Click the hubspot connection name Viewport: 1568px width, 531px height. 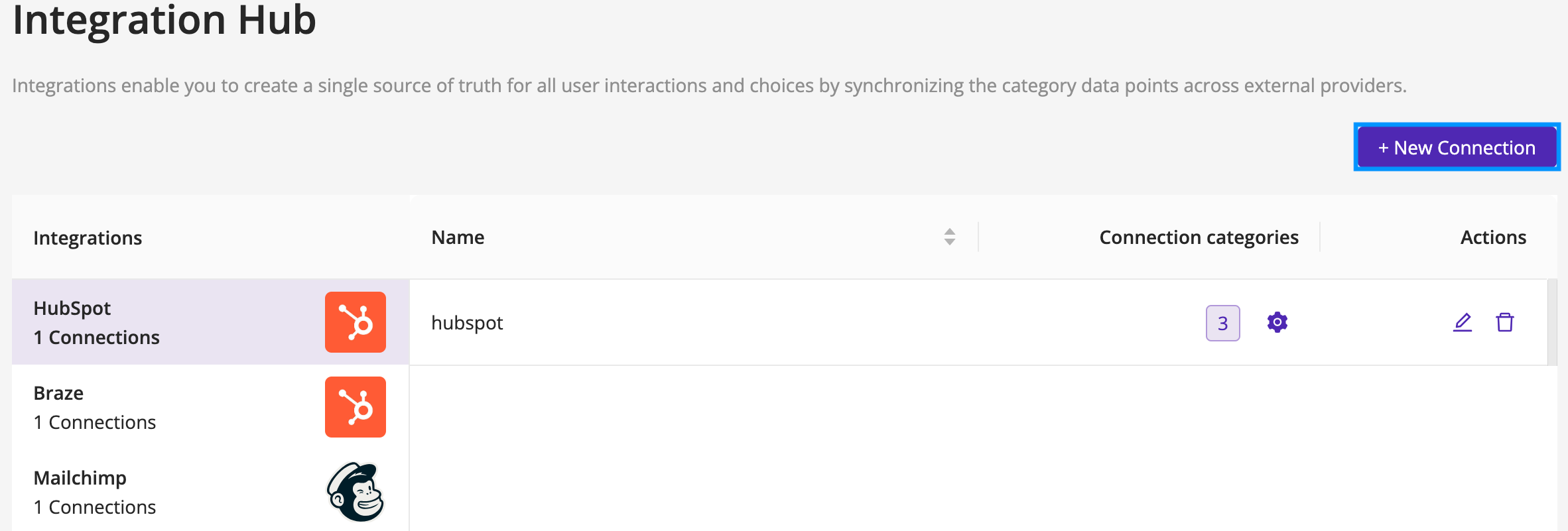pos(467,323)
